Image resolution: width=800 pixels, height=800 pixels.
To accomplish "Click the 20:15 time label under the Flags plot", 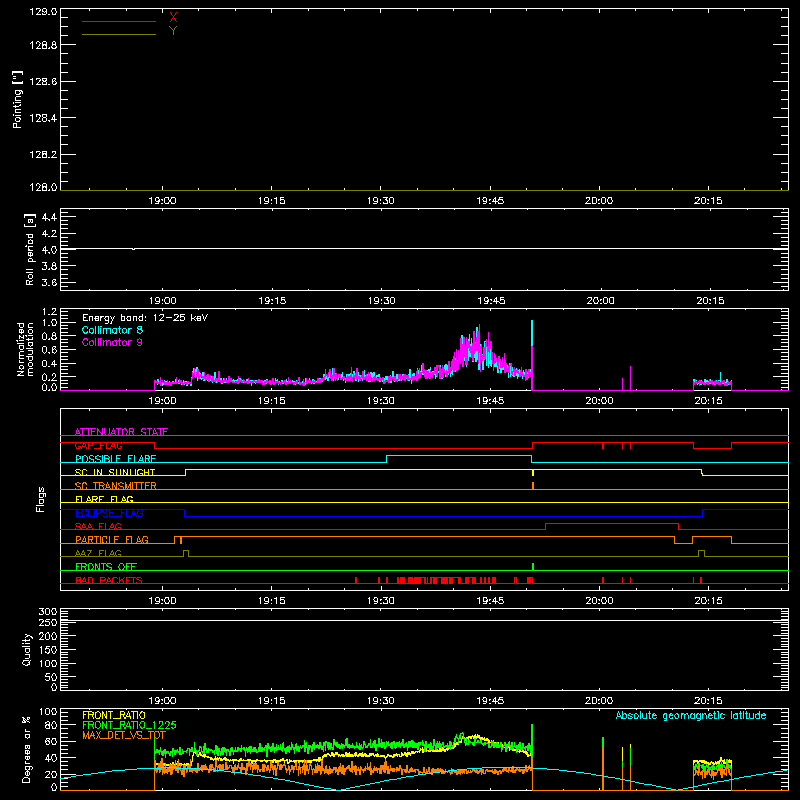I will pos(708,601).
